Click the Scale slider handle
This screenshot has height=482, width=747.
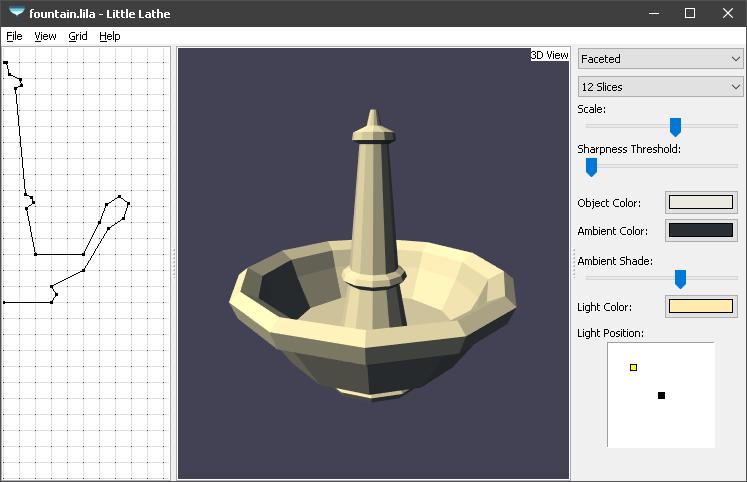click(675, 127)
